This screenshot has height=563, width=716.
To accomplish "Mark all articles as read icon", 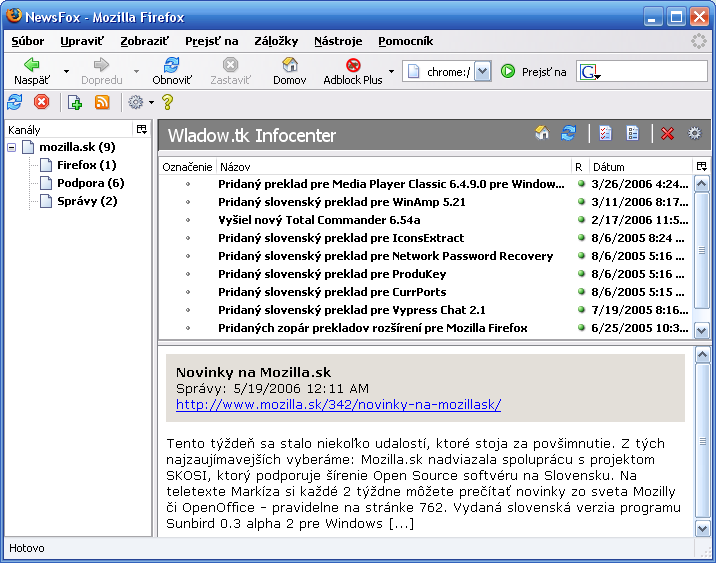I will click(x=605, y=133).
